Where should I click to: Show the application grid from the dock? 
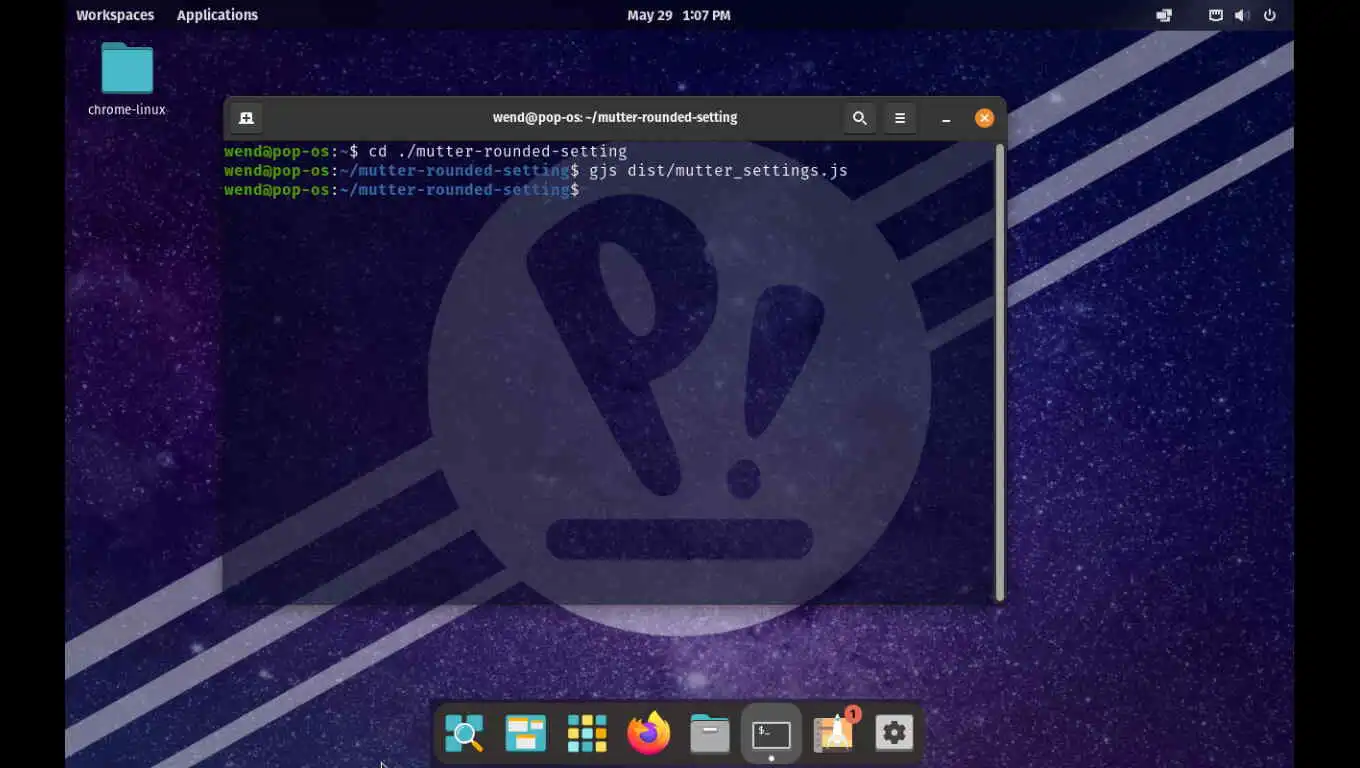pyautogui.click(x=587, y=734)
